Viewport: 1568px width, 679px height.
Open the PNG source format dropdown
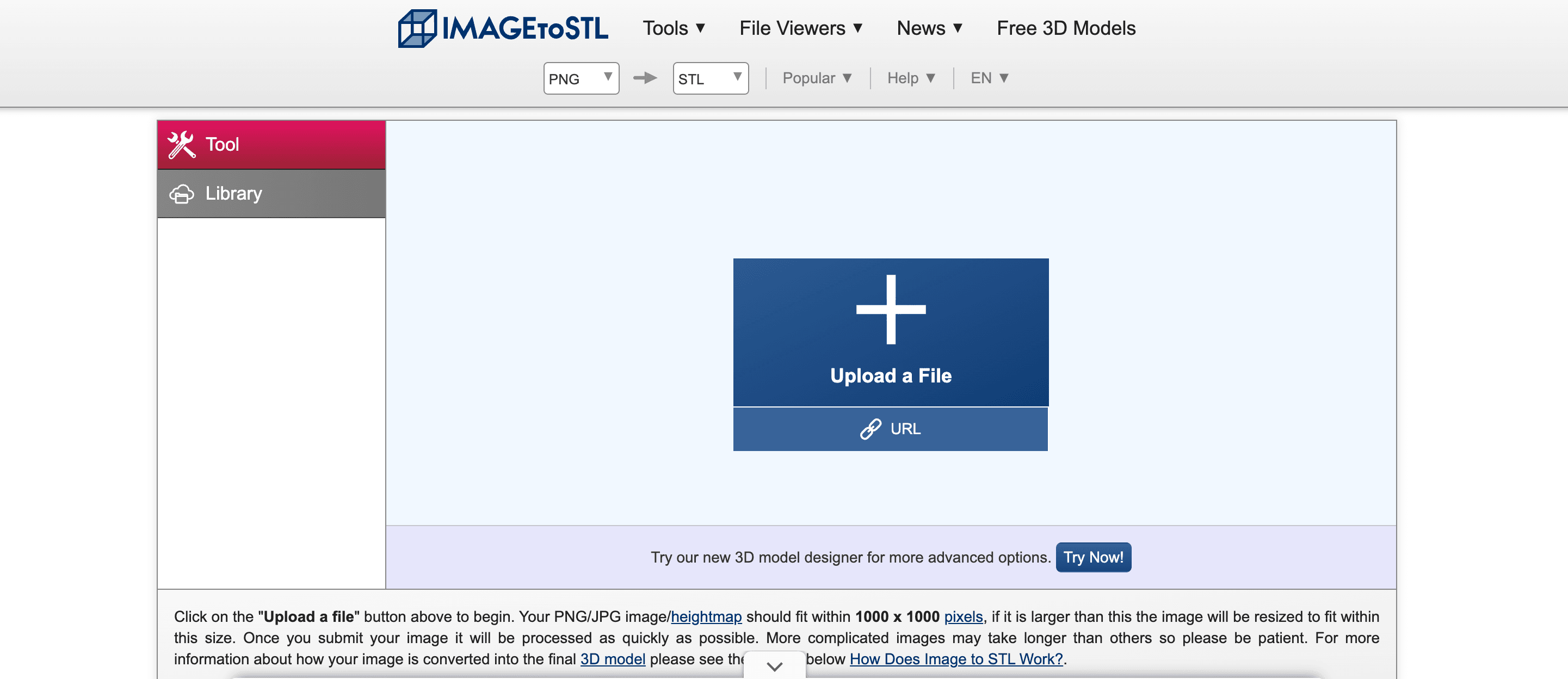click(x=581, y=78)
